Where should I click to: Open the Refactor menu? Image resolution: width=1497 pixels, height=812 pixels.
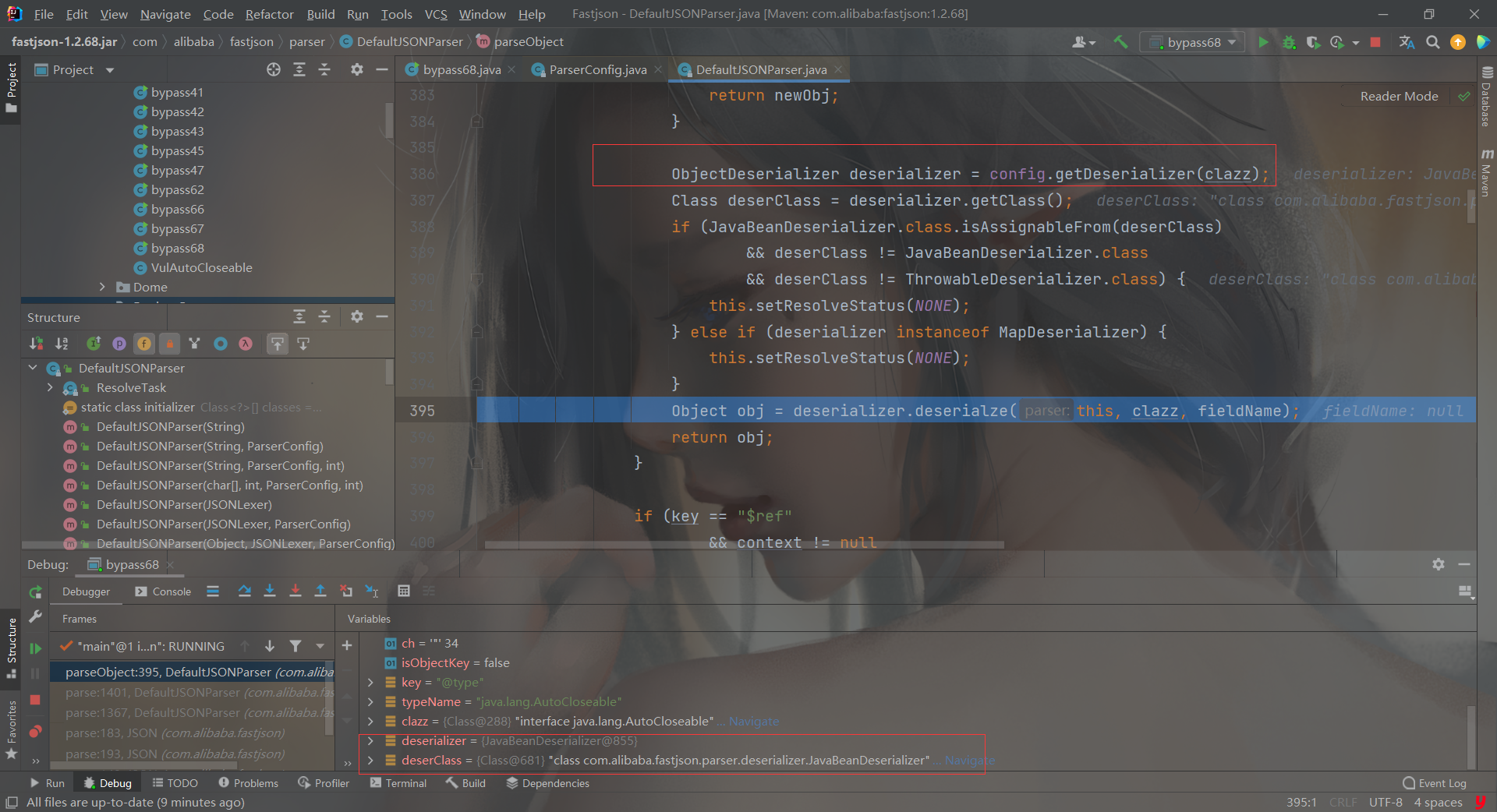pos(270,14)
